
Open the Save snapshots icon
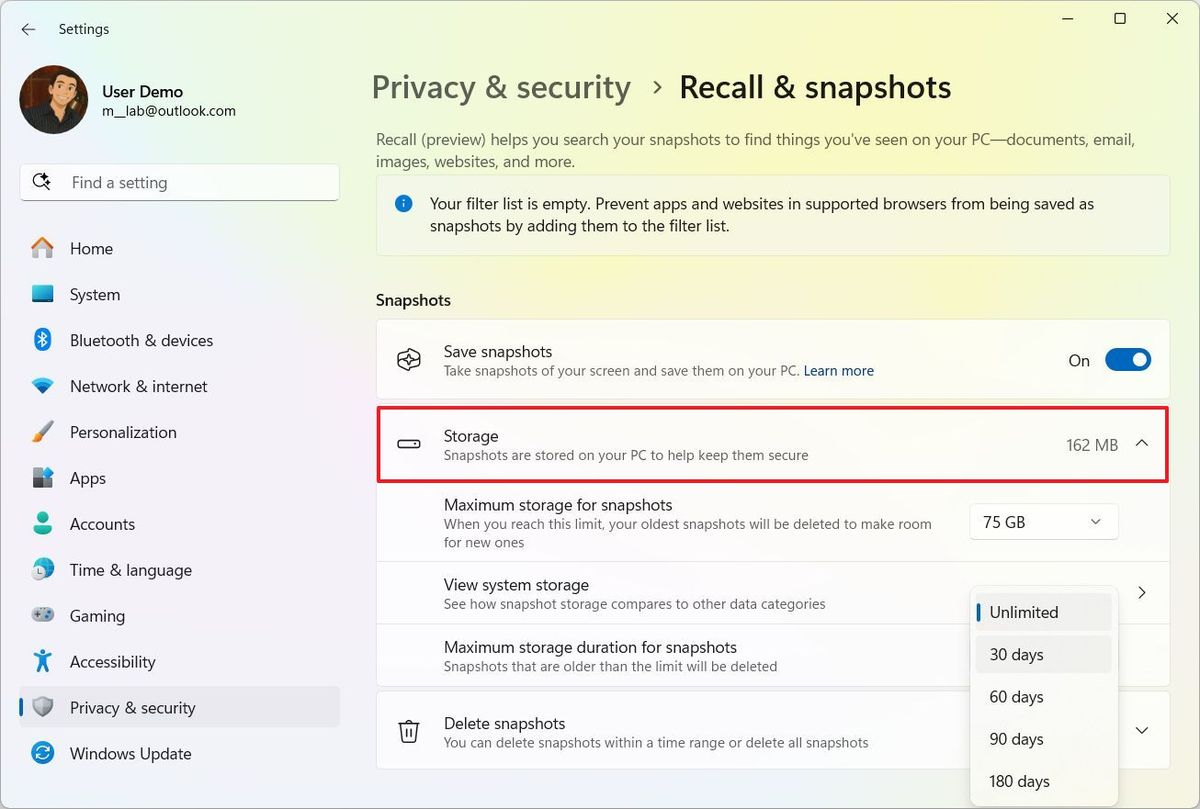point(408,359)
